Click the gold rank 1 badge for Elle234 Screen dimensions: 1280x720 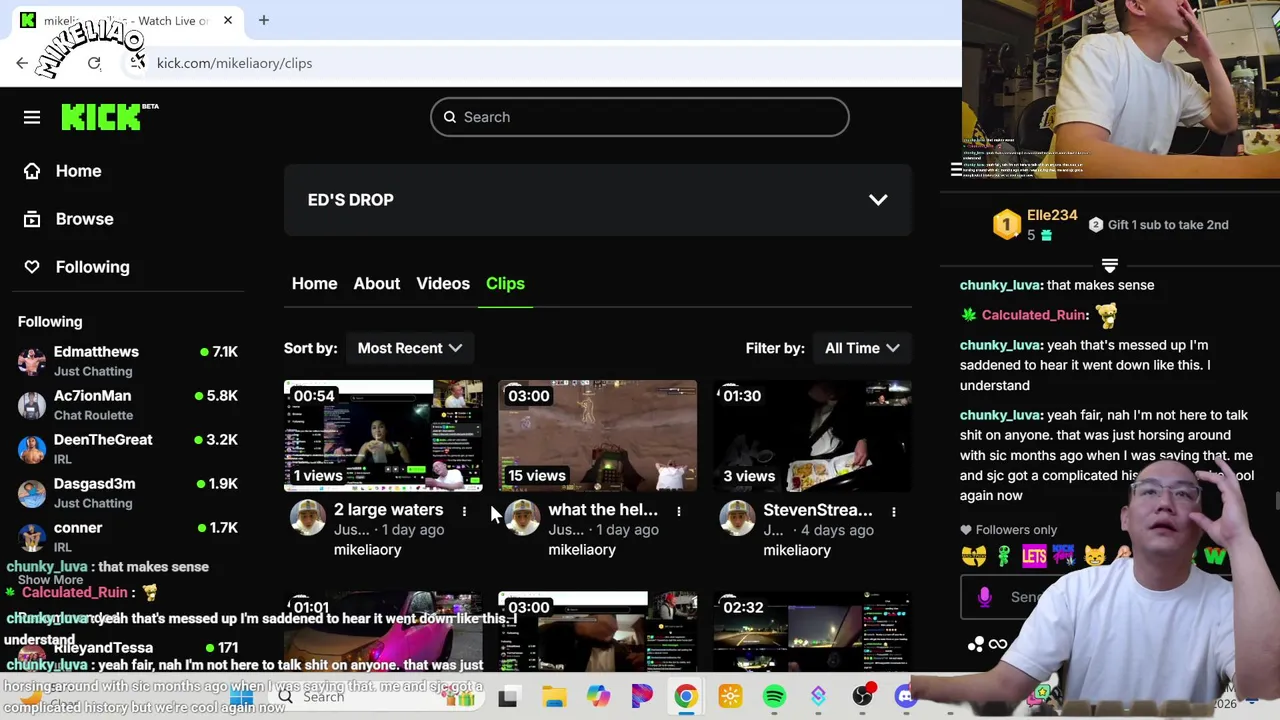pos(1007,225)
